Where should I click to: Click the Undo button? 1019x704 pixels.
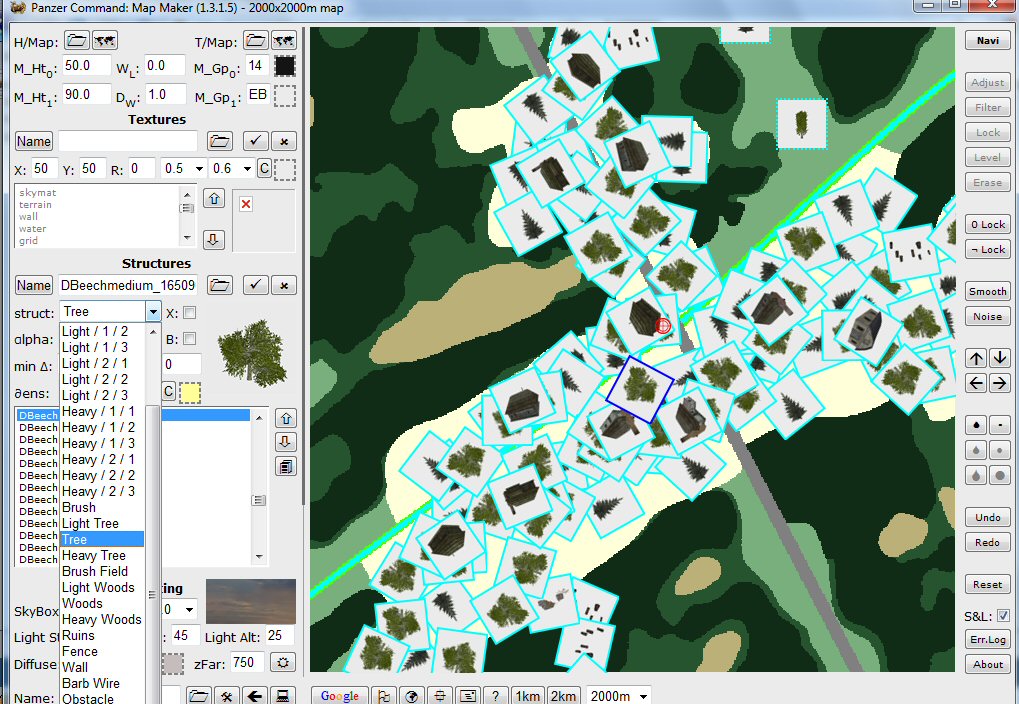coord(988,517)
